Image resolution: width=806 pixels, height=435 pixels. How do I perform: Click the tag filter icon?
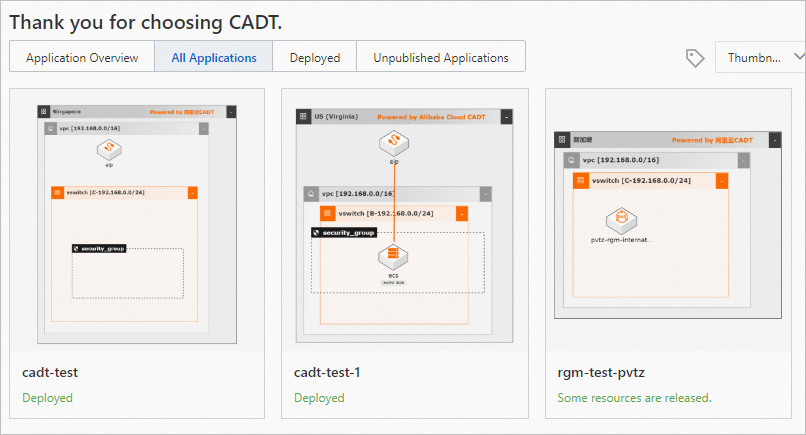(695, 58)
